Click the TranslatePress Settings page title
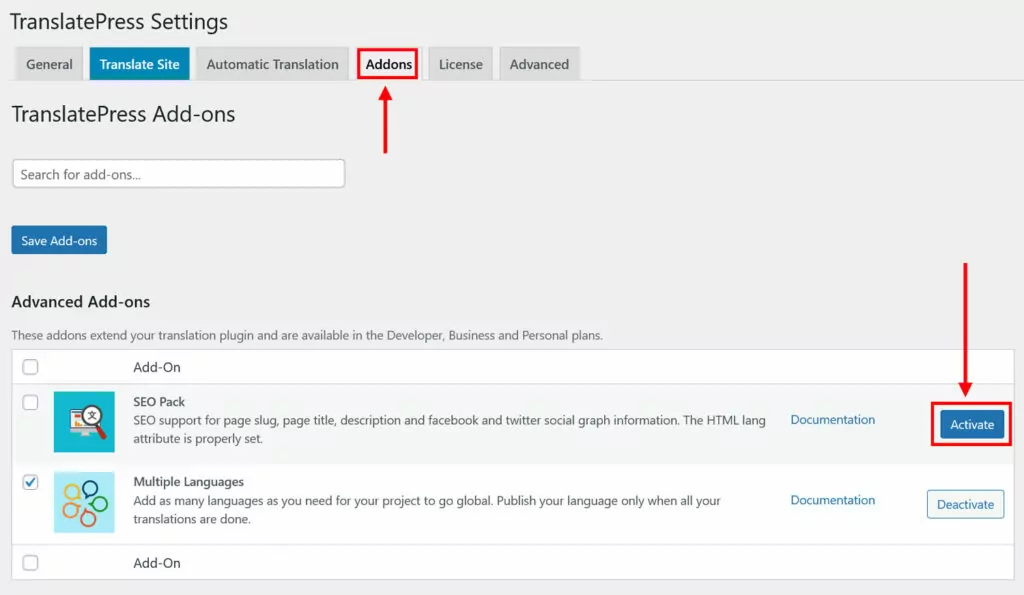Image resolution: width=1024 pixels, height=595 pixels. (x=119, y=22)
